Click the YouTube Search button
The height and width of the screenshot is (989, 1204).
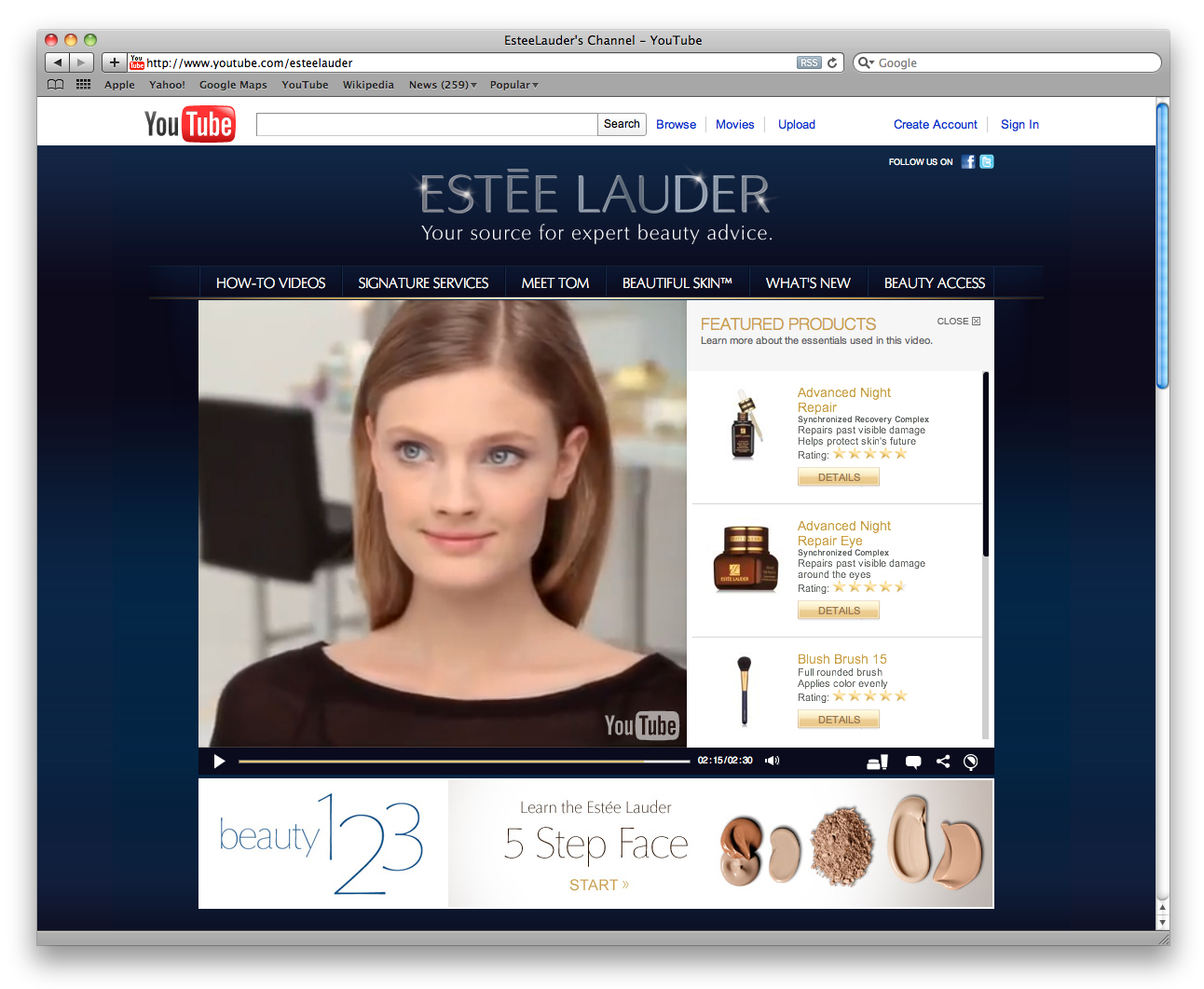[x=622, y=124]
